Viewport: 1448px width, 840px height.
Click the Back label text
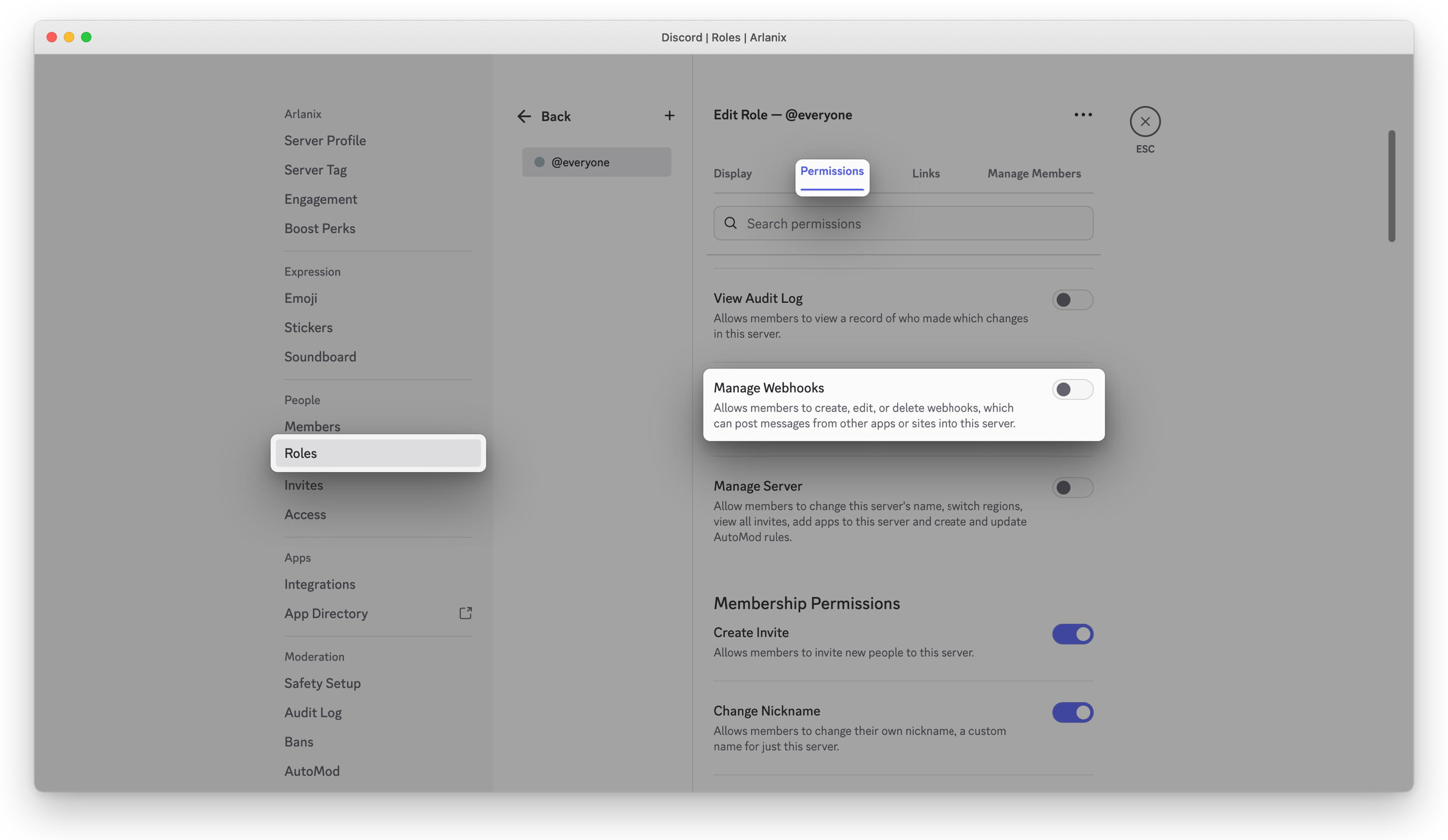tap(555, 117)
